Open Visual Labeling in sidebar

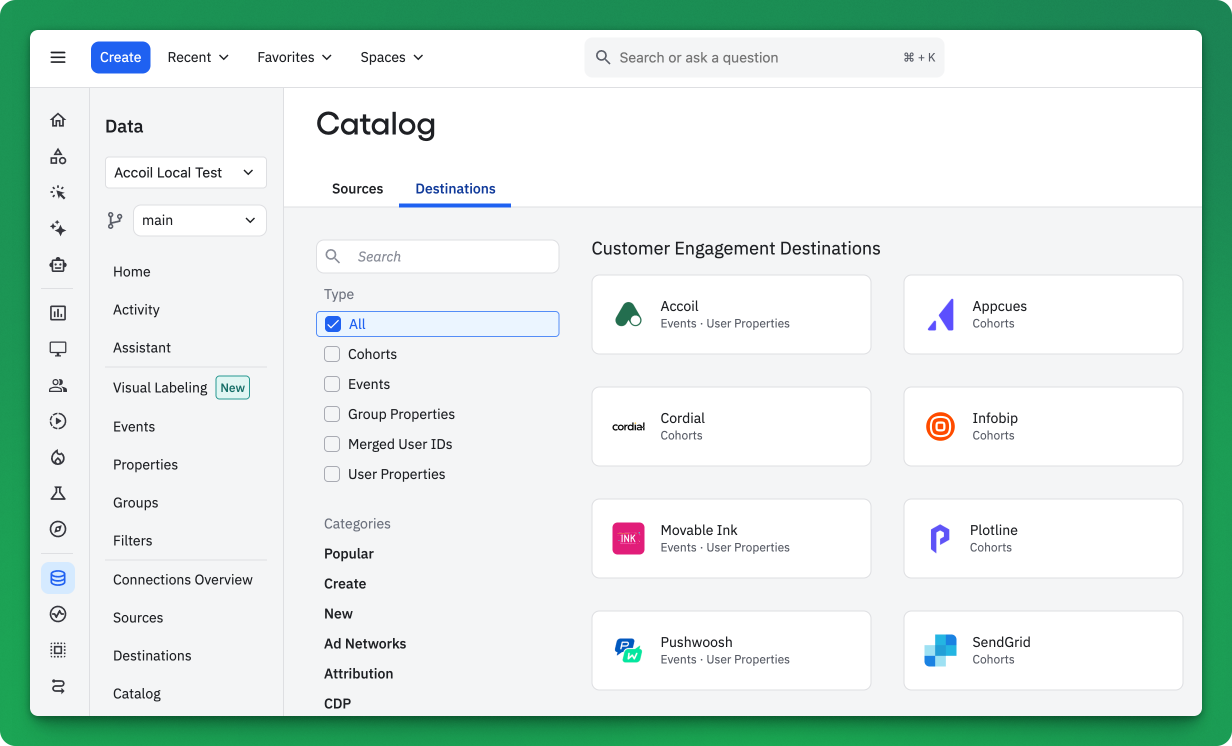tap(160, 387)
